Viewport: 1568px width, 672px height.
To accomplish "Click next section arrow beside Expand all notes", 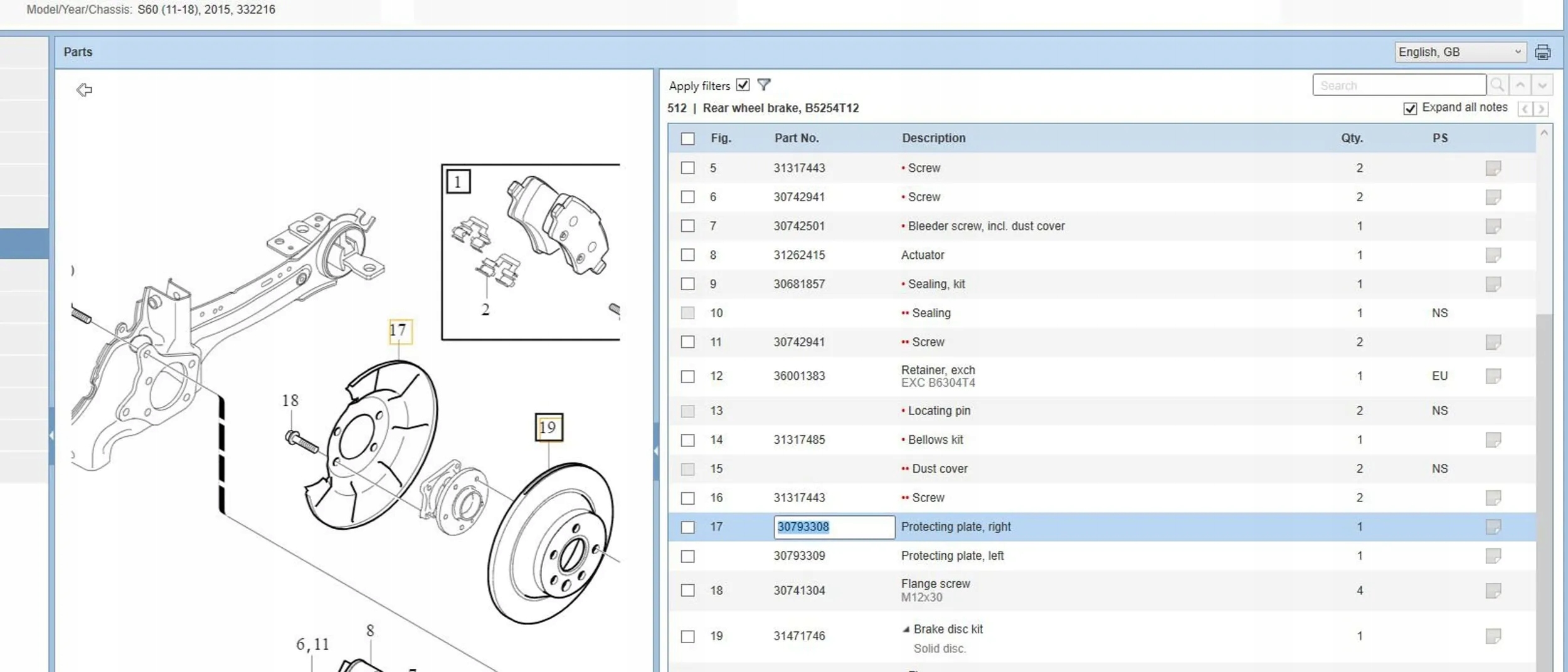I will (1541, 109).
